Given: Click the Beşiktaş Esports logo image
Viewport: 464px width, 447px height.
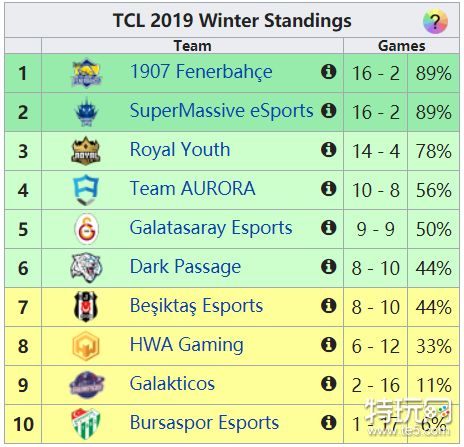Looking at the screenshot, I should point(86,306).
